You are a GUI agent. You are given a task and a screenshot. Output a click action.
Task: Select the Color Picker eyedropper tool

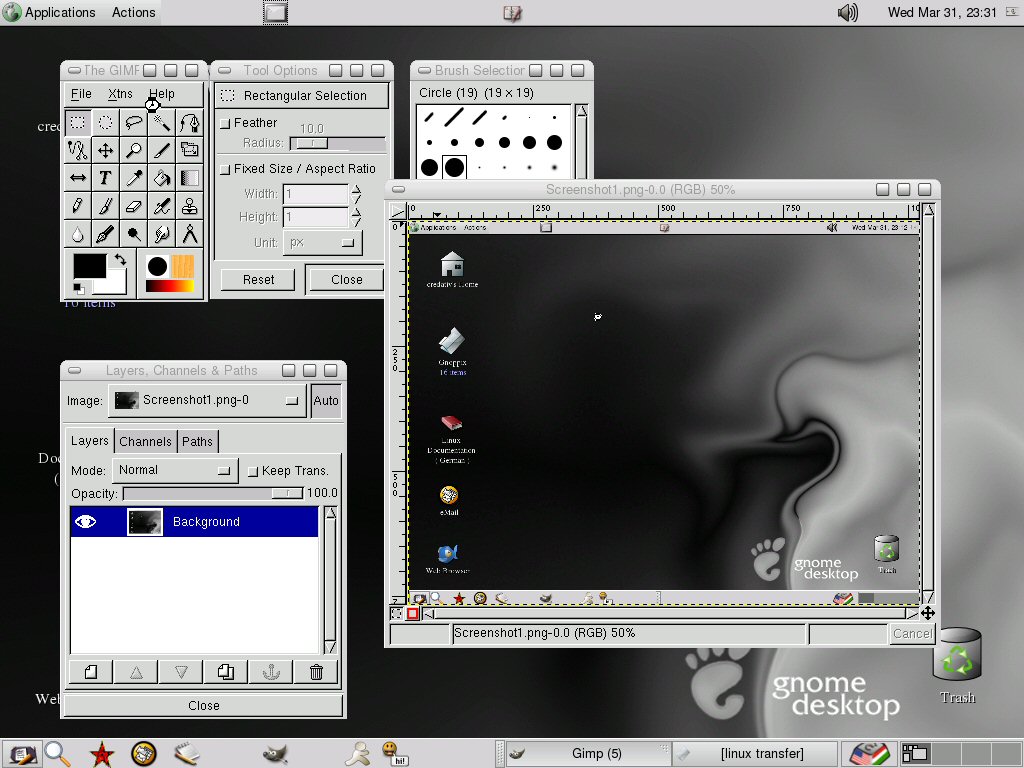coord(133,178)
